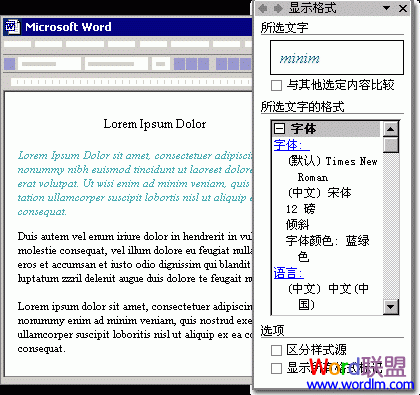
Task: Click the 'minim' sample text preview box
Action: click(x=337, y=58)
